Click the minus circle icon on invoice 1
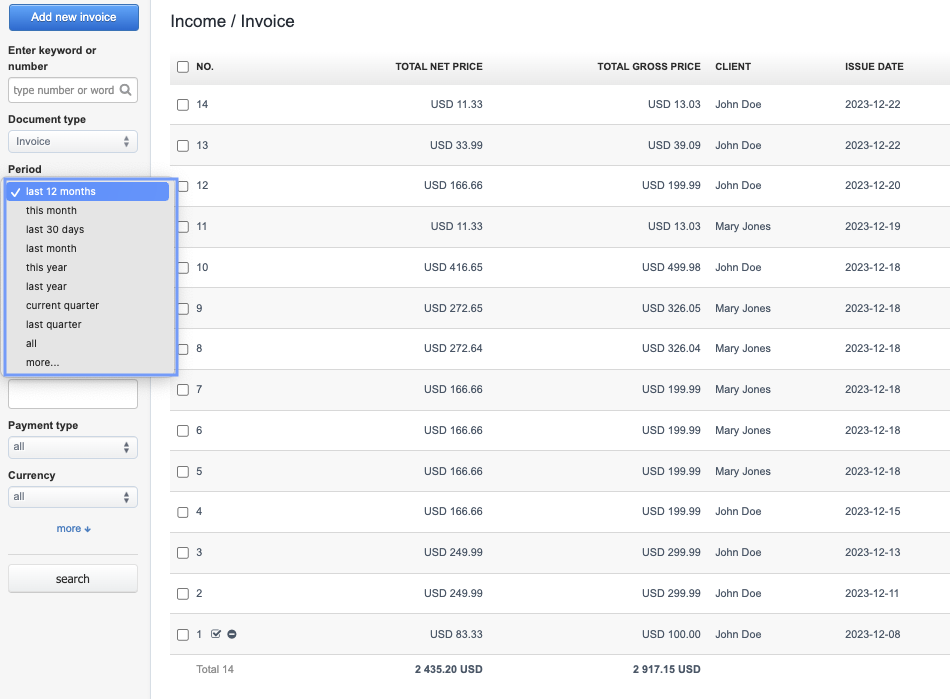Image resolution: width=950 pixels, height=699 pixels. click(232, 634)
